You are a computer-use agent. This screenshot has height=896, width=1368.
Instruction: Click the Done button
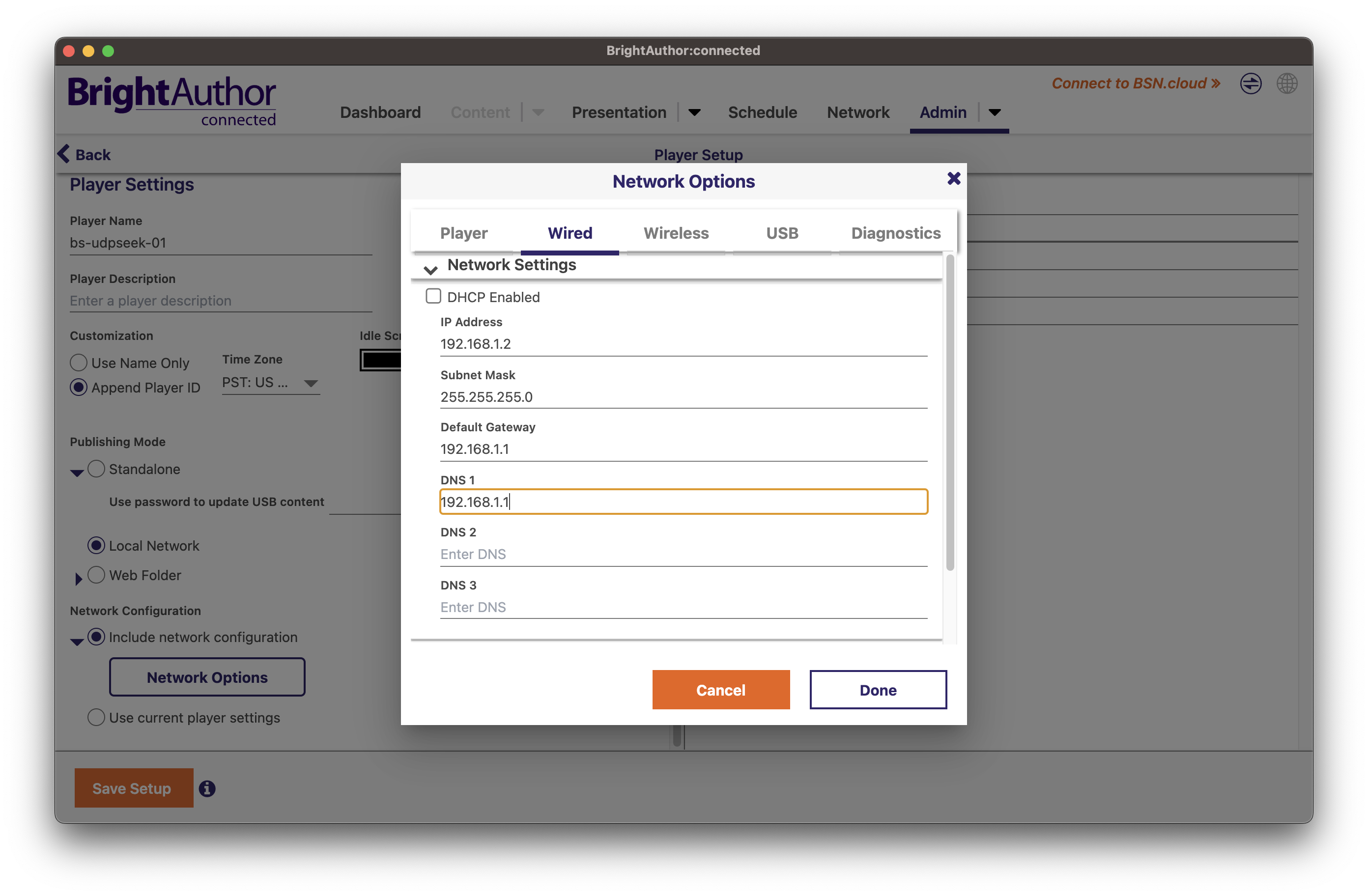(877, 690)
